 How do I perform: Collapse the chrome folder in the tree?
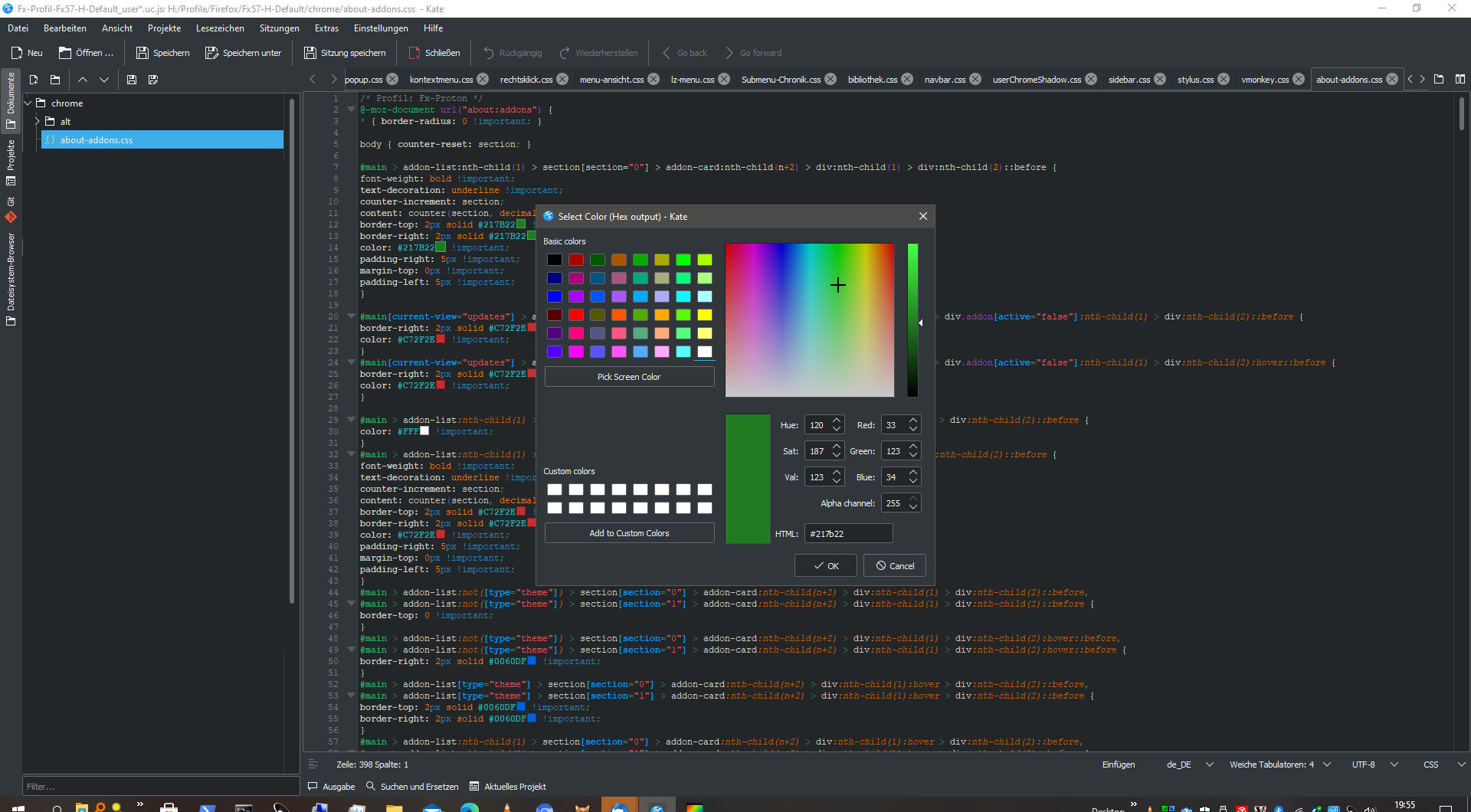click(x=28, y=103)
